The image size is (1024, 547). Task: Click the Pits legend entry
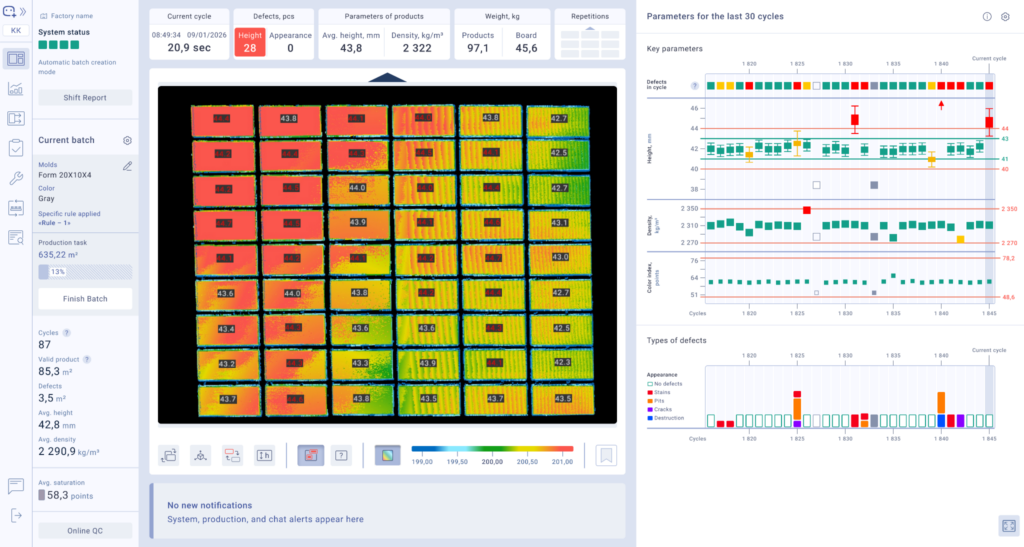[656, 401]
